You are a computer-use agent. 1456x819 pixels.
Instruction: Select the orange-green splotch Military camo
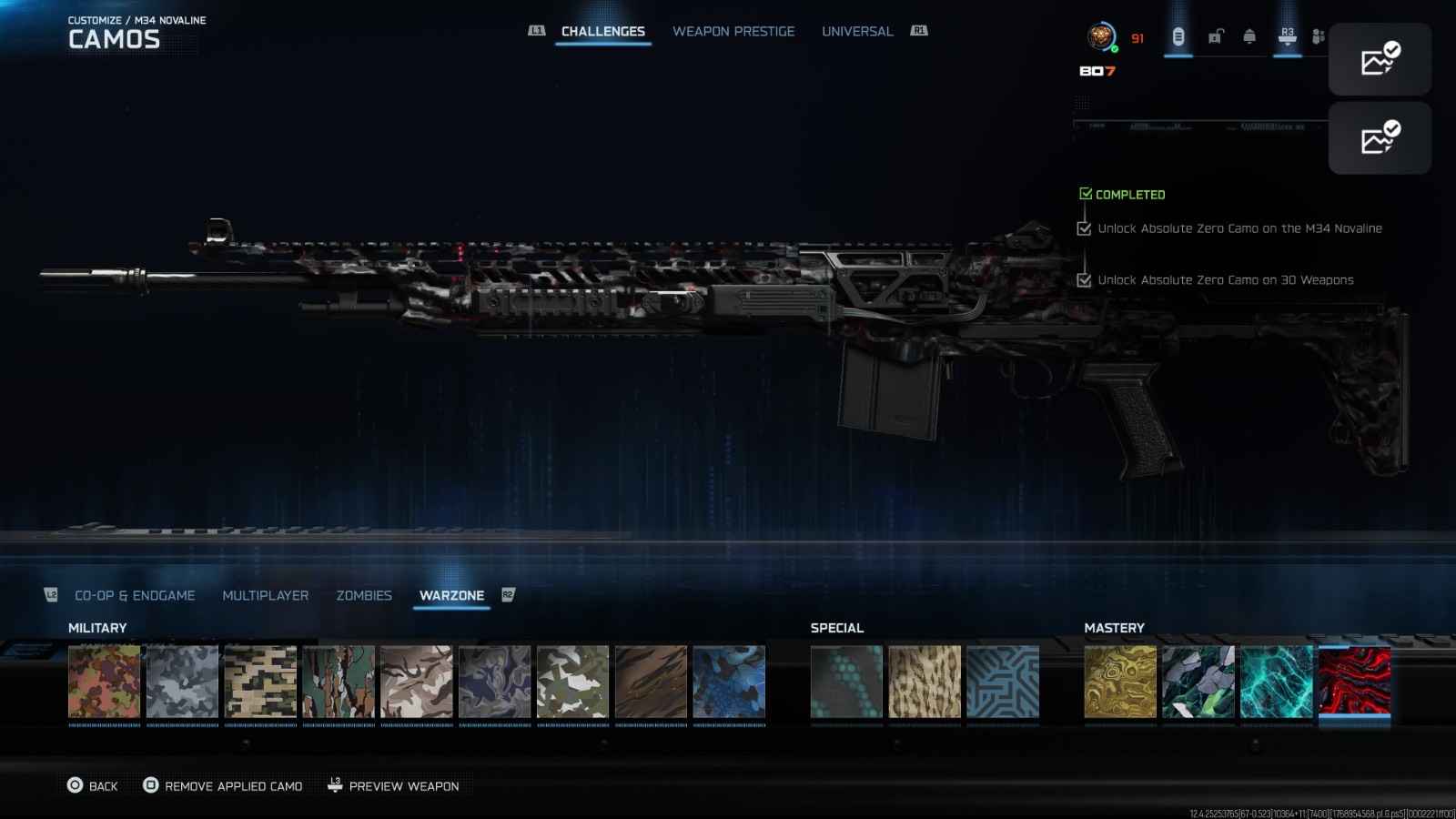click(105, 682)
